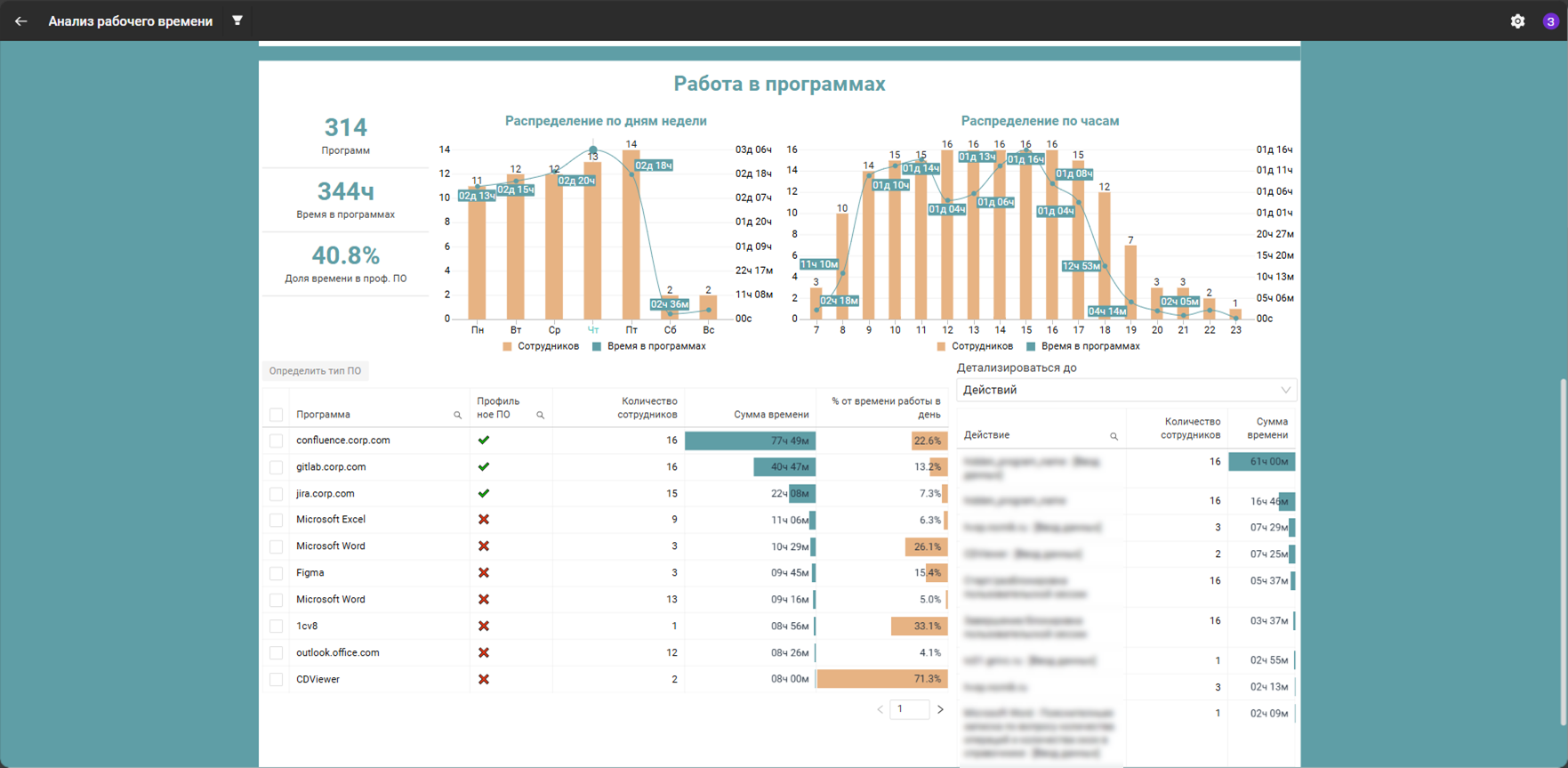Go to next table page arrow
Viewport: 1568px width, 768px height.
click(x=940, y=709)
